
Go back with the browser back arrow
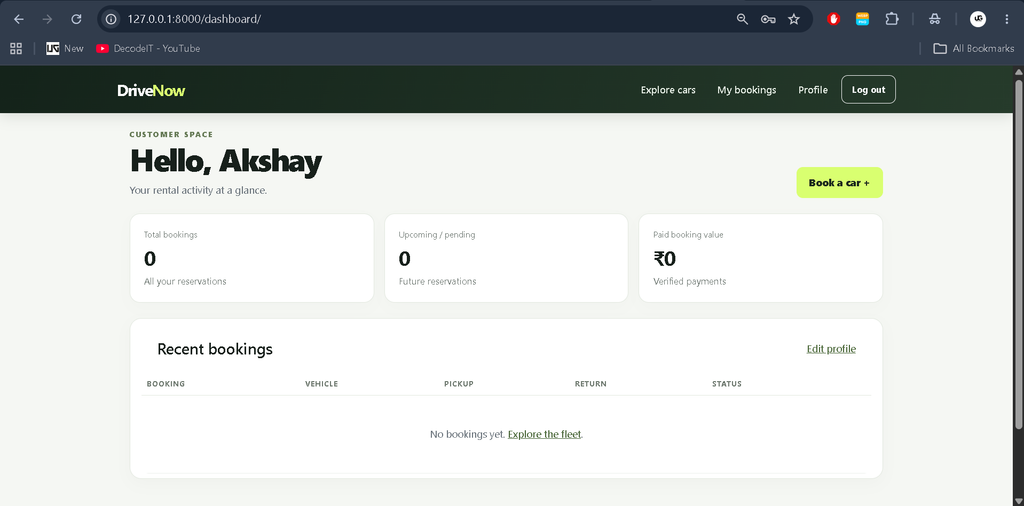pyautogui.click(x=19, y=19)
